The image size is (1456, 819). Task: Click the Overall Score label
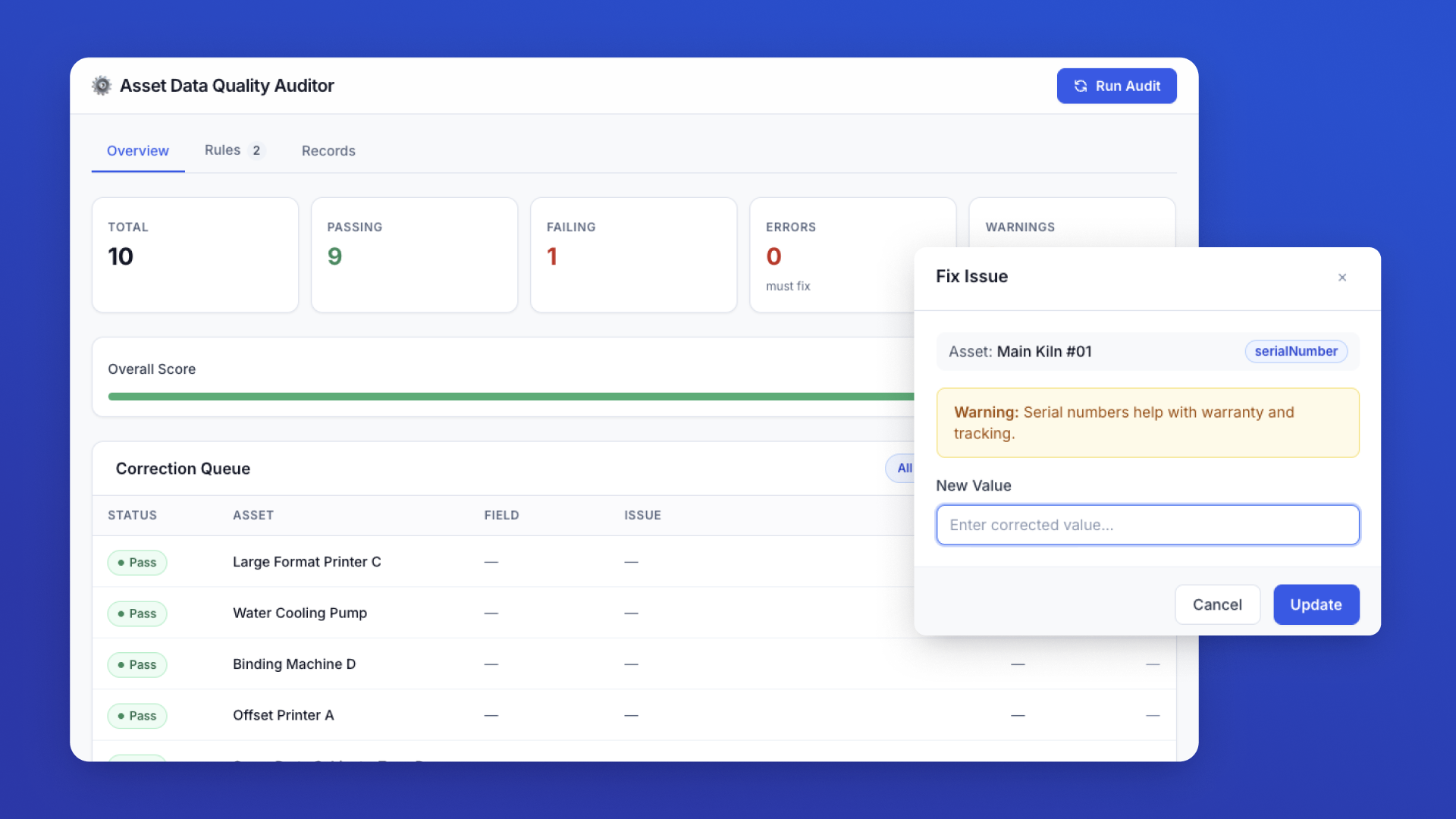click(152, 369)
